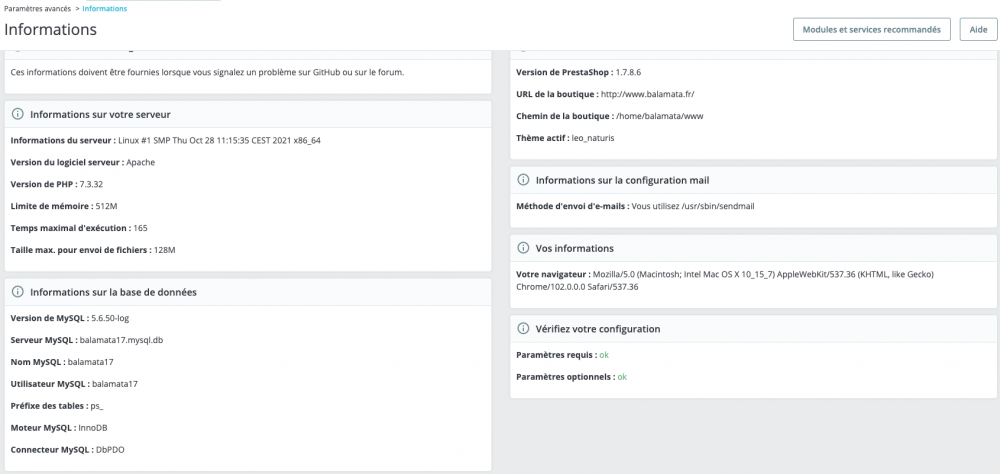The image size is (1000, 474).
Task: Click the "ok" status next to Paramètres optionnels
Action: coord(622,377)
